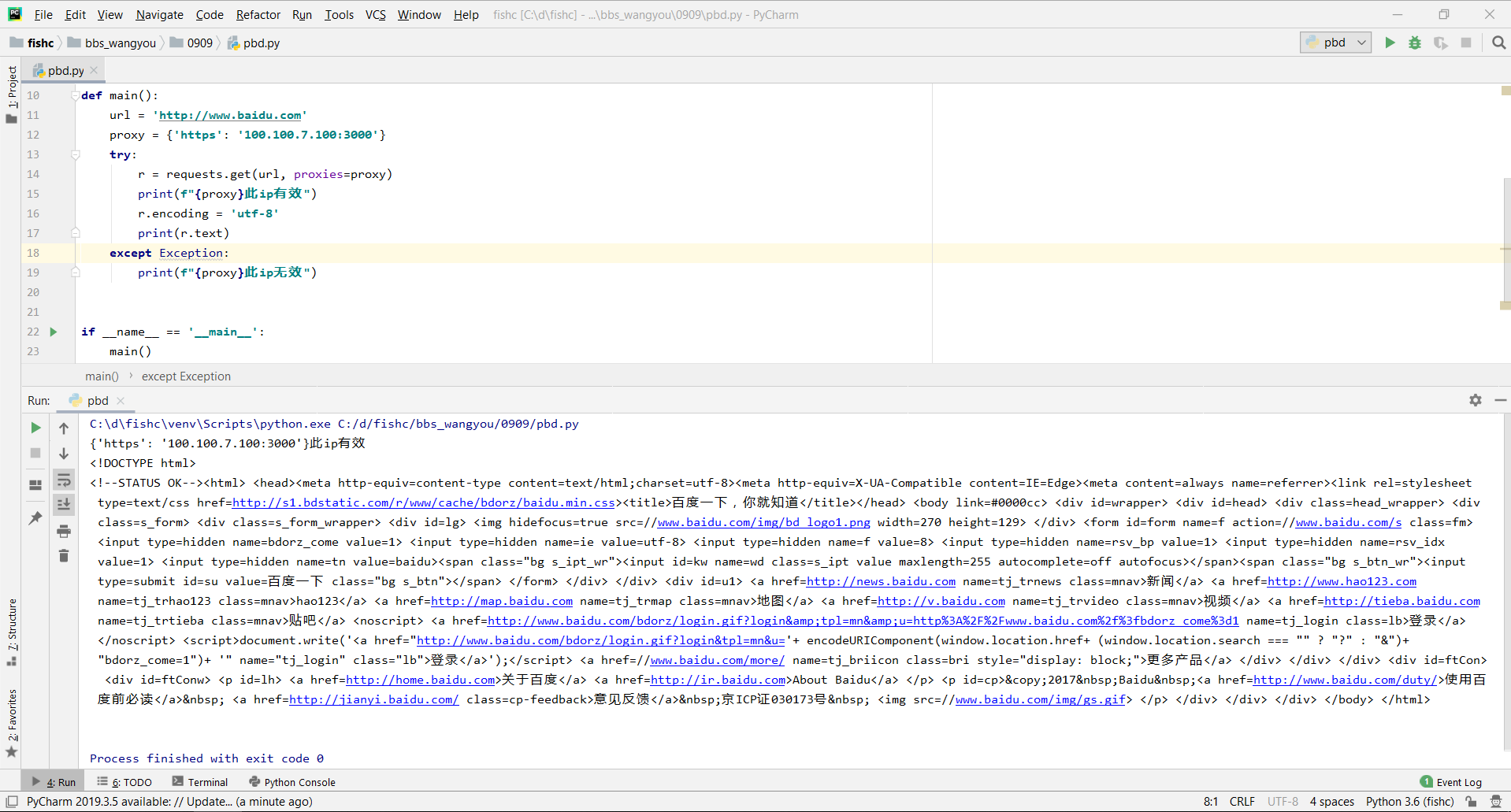Run pbd using the green toolbar run icon

coord(1390,43)
